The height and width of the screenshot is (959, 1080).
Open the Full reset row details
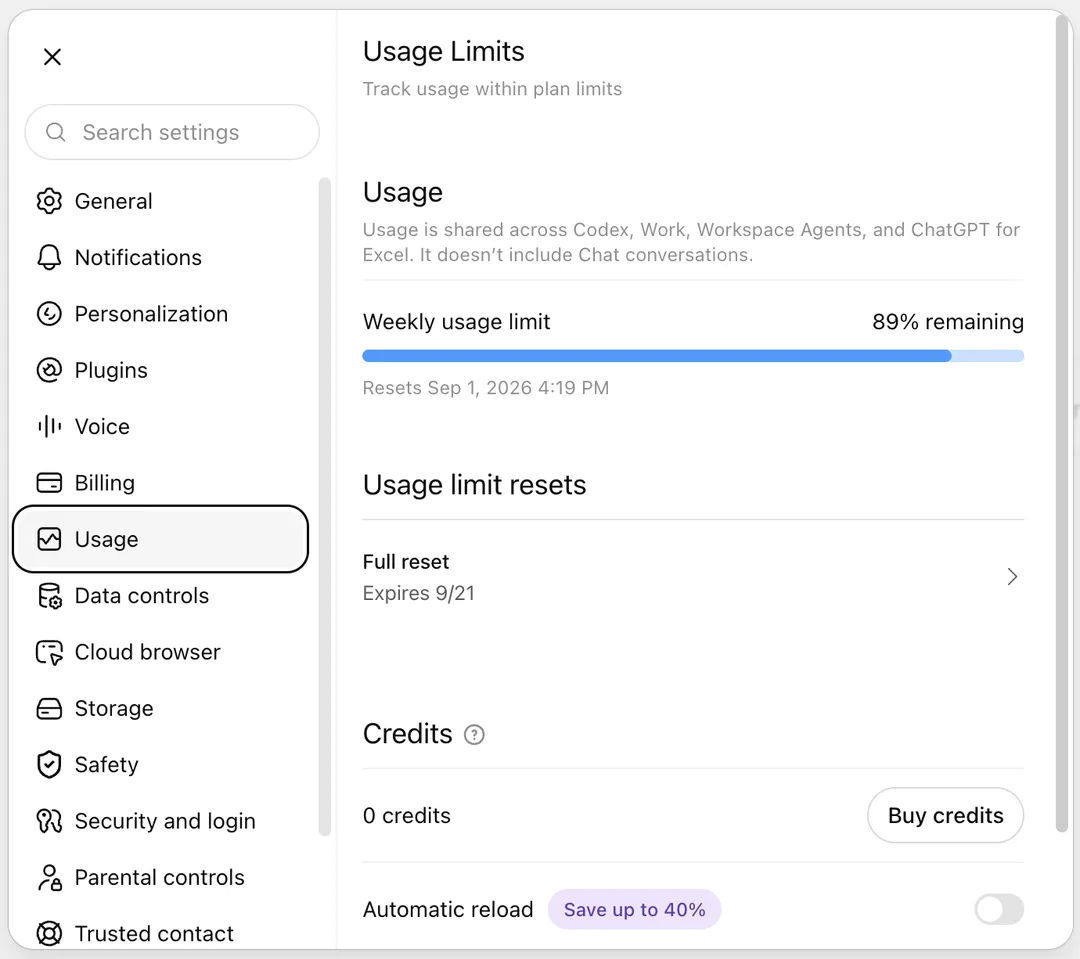coord(693,577)
